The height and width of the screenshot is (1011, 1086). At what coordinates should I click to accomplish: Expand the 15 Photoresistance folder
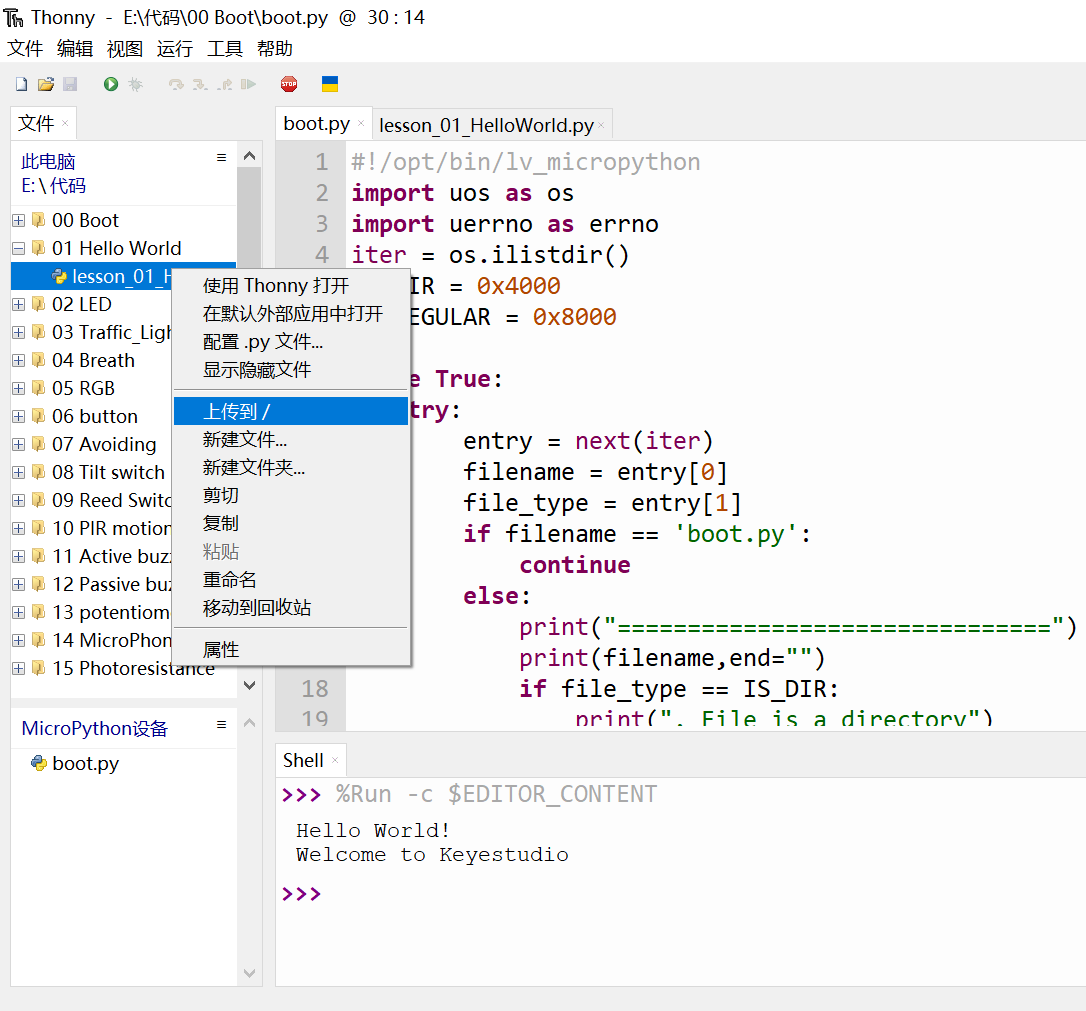click(x=19, y=669)
